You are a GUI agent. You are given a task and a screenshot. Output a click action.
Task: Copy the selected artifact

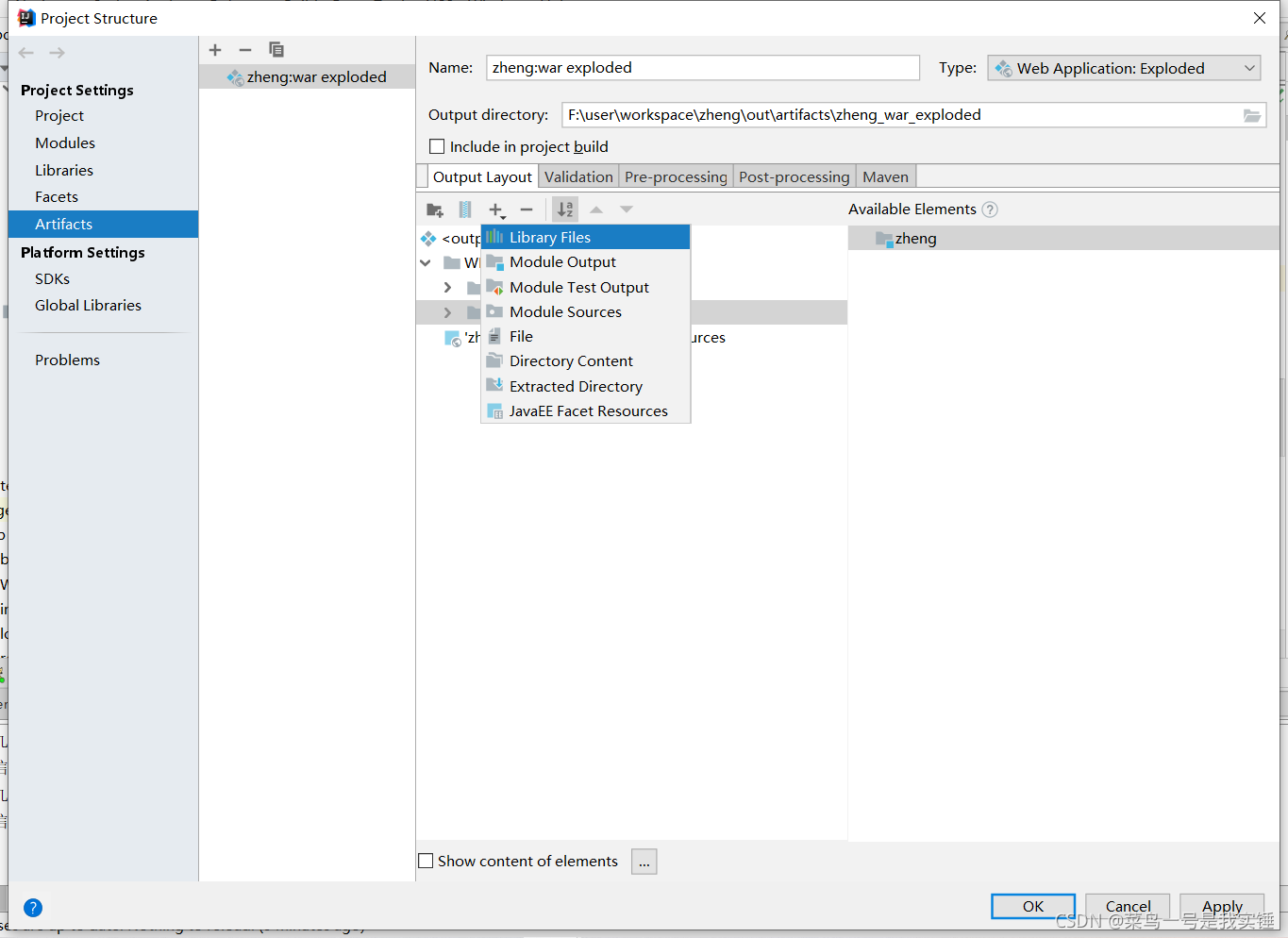point(276,50)
